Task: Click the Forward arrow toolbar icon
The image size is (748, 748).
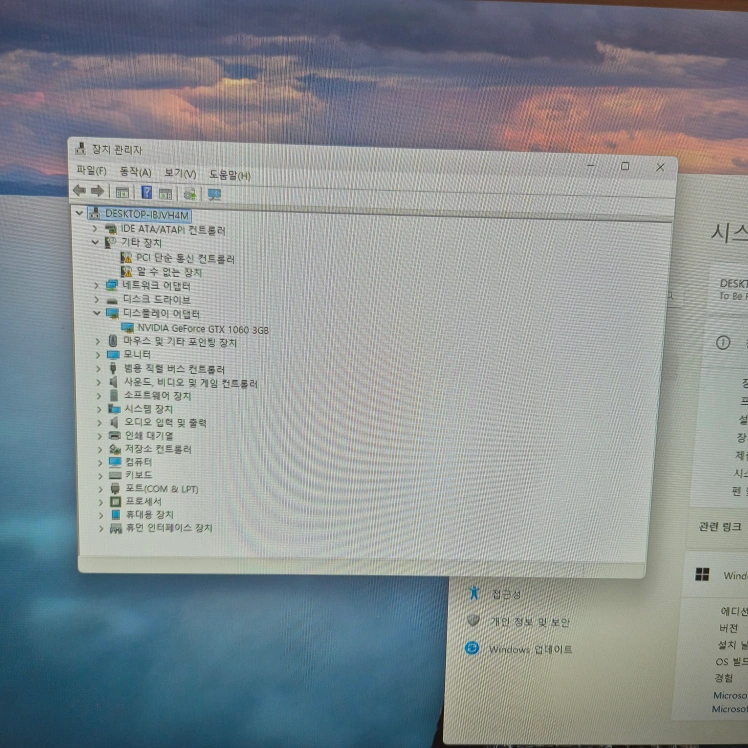Action: (x=97, y=191)
